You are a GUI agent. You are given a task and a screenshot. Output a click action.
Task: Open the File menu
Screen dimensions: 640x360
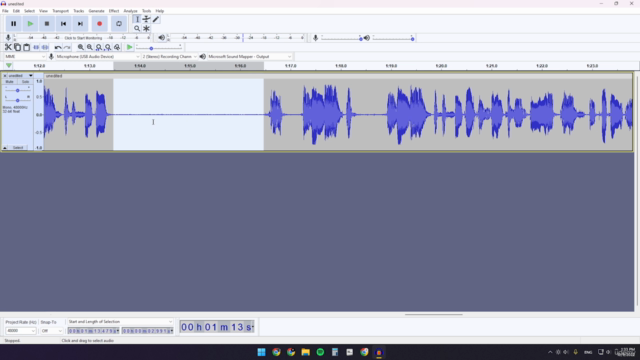[5, 11]
